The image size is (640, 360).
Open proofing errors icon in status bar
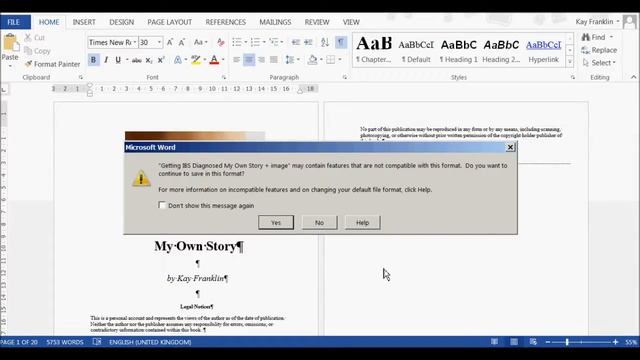pyautogui.click(x=97, y=342)
